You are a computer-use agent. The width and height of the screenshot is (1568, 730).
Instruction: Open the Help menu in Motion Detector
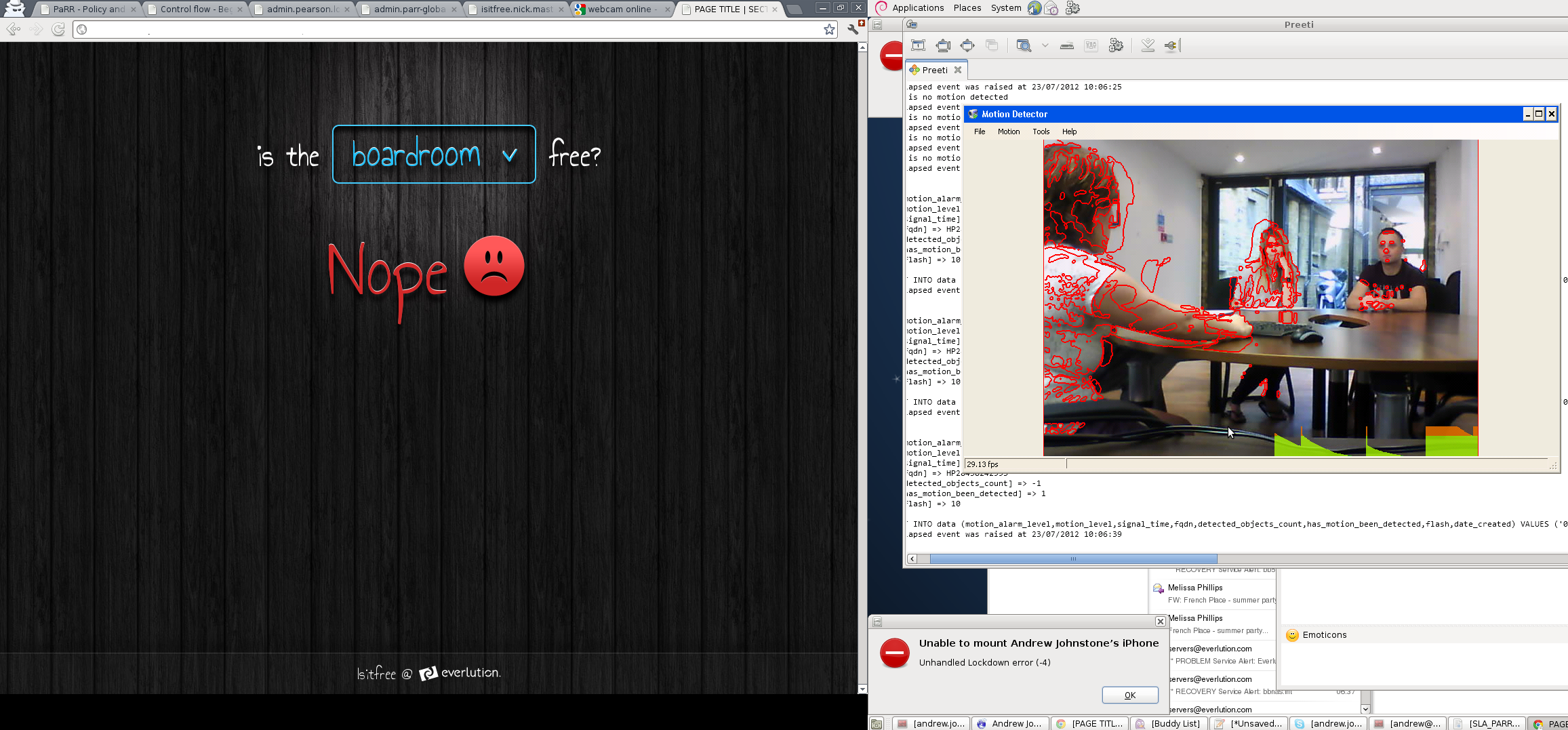coord(1069,131)
